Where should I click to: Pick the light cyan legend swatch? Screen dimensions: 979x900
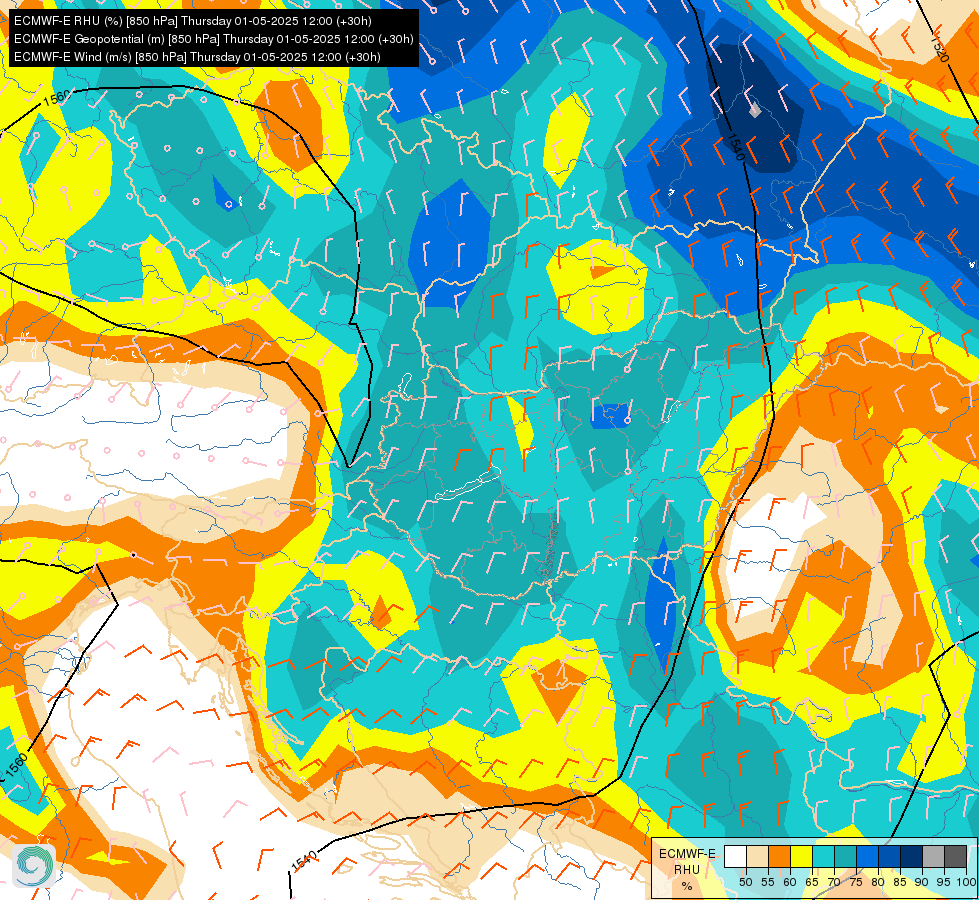point(824,856)
